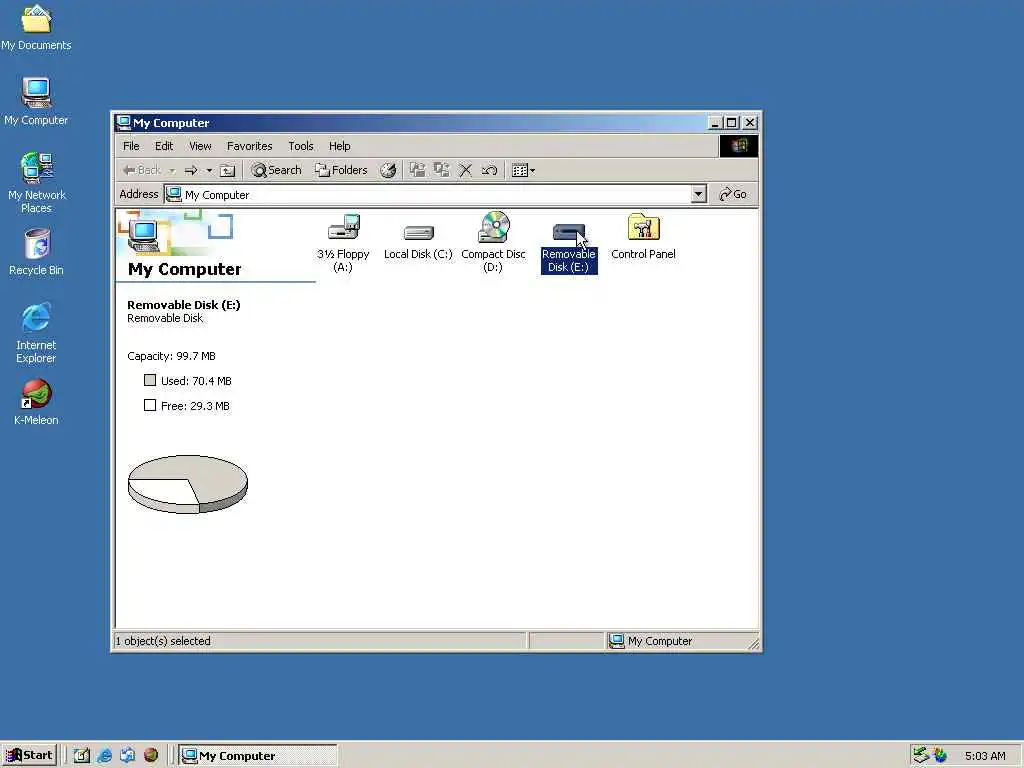1024x768 pixels.
Task: Click the '1 object(s) selected' status text
Action: click(163, 641)
